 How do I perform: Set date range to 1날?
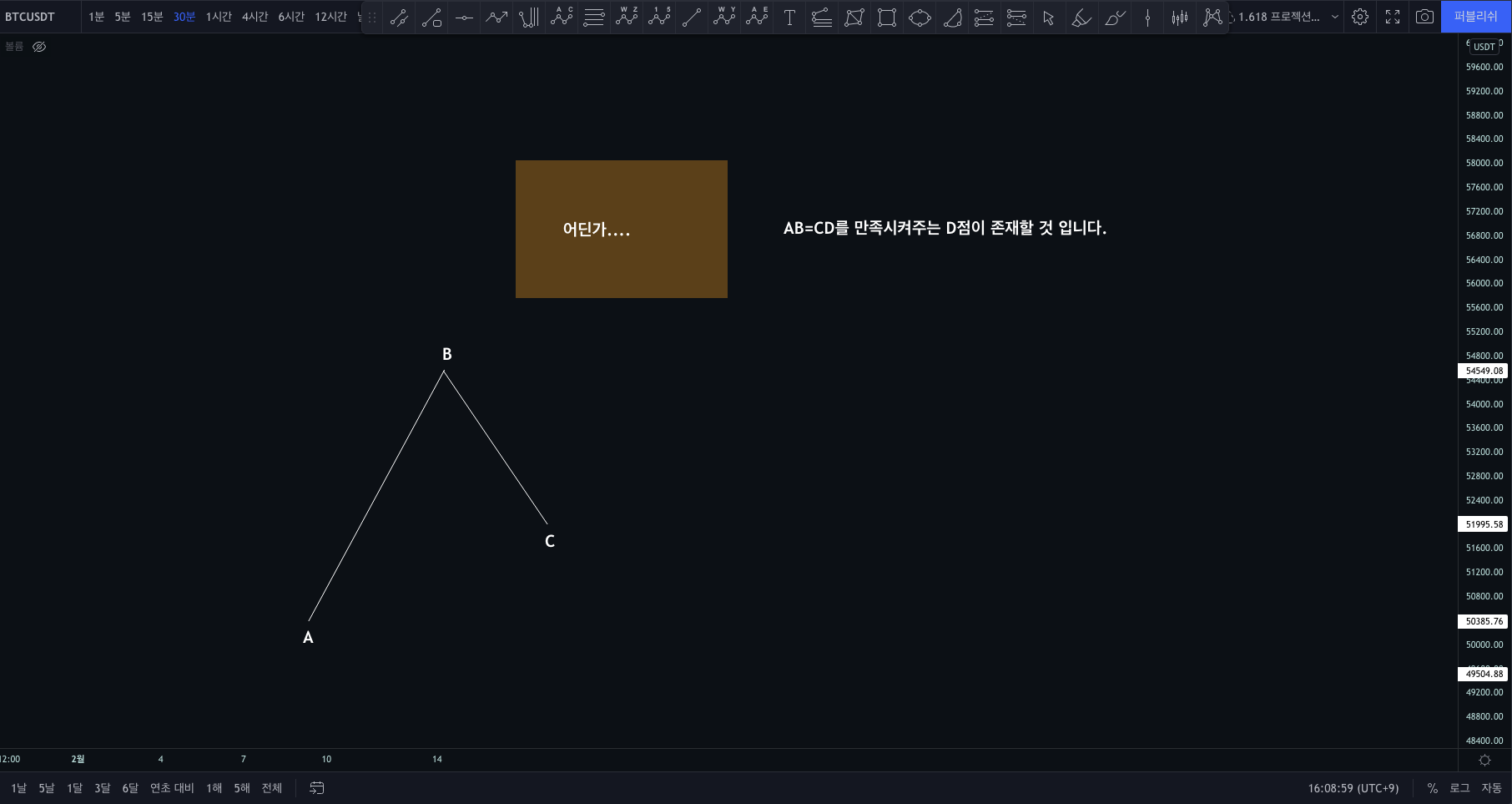click(18, 788)
